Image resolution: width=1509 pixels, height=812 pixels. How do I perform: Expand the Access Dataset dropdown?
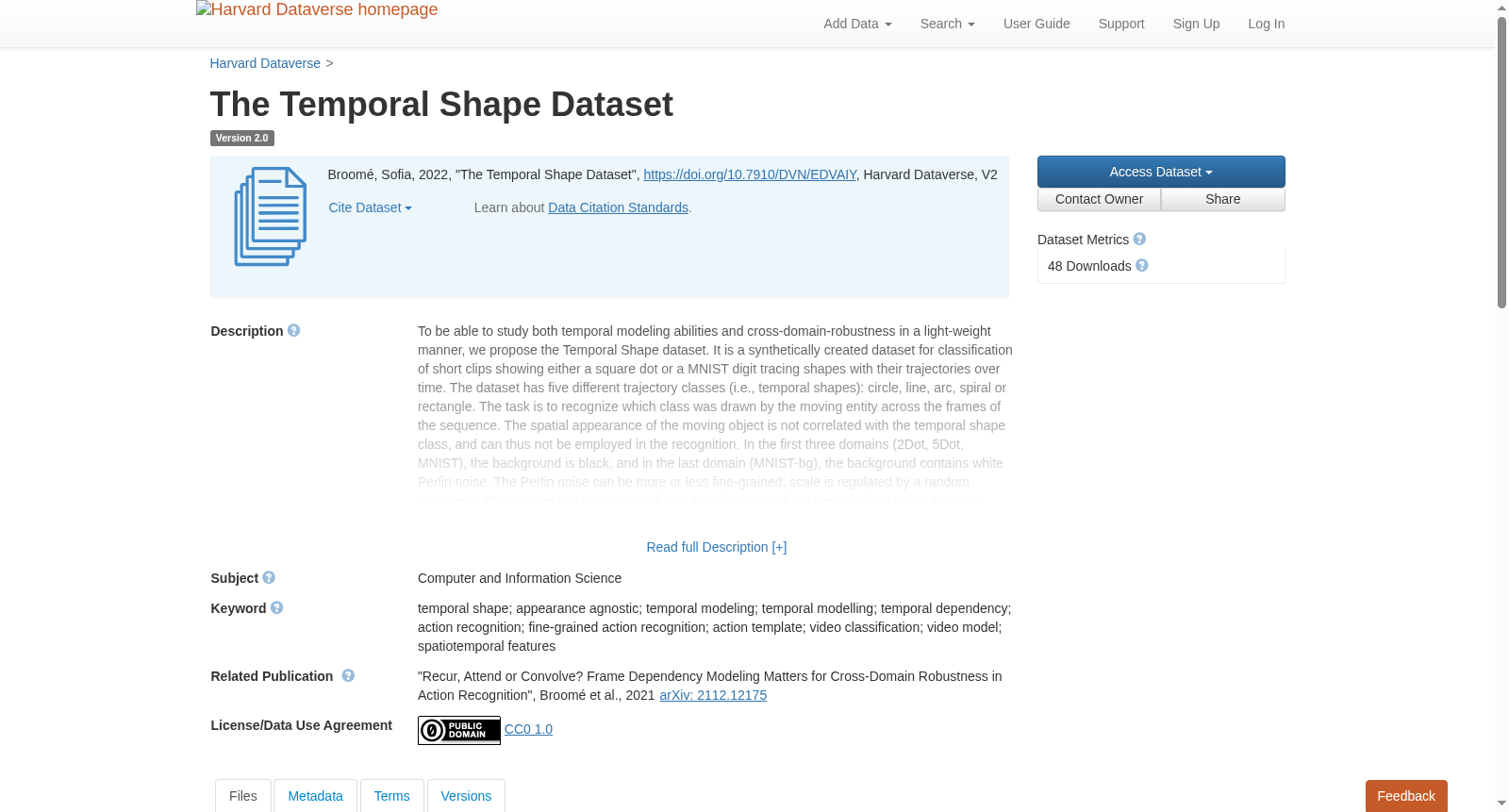pyautogui.click(x=1161, y=172)
